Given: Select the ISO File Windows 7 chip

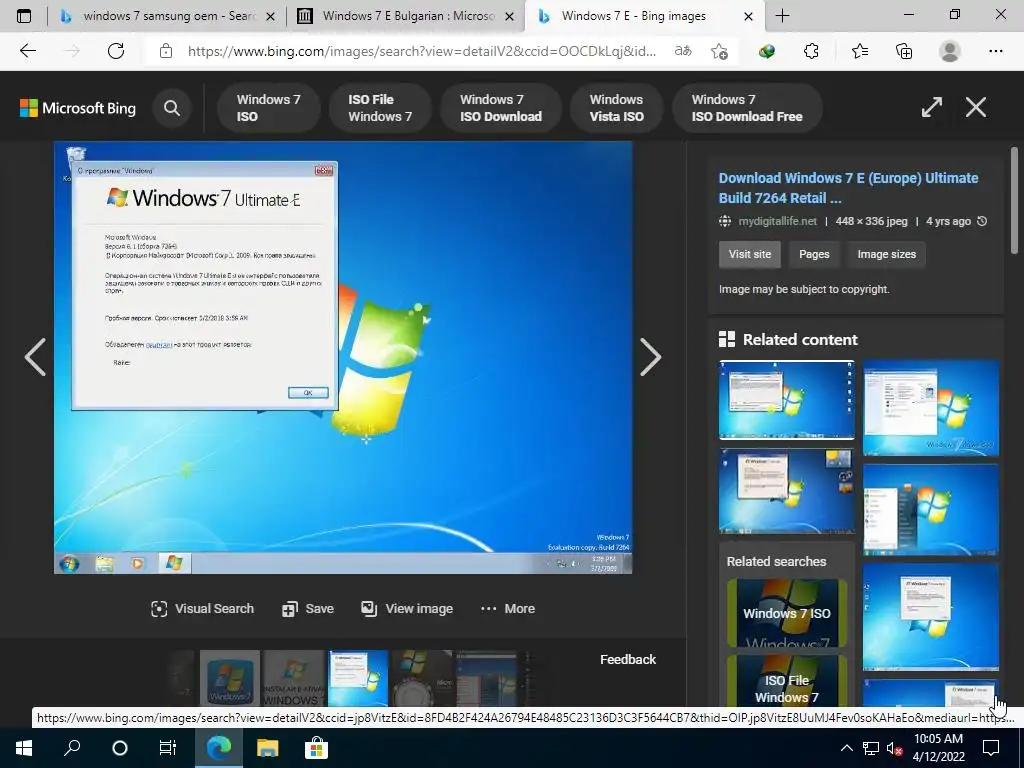Looking at the screenshot, I should 380,108.
